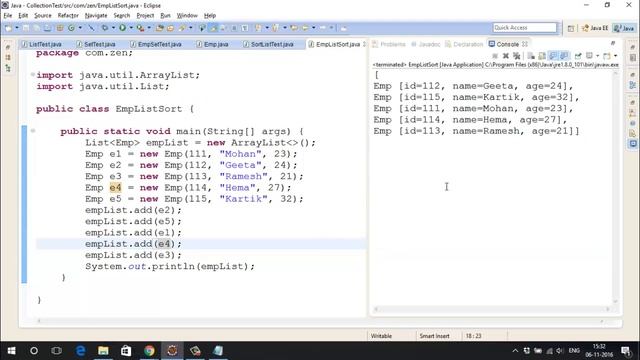Open the Open Console dropdown arrow
This screenshot has height=360, width=640.
[x=616, y=56]
